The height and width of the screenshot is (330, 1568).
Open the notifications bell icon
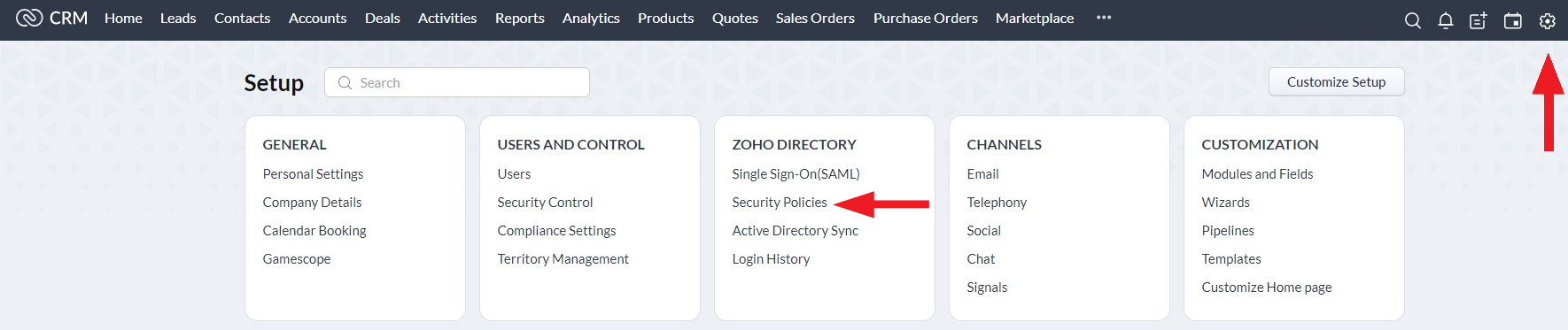coord(1445,20)
